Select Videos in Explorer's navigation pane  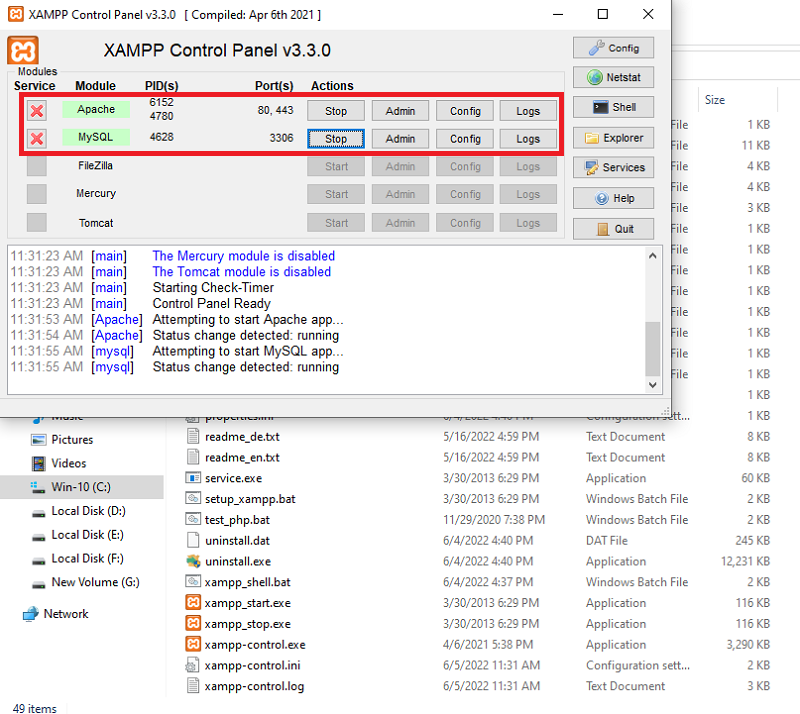tap(69, 463)
